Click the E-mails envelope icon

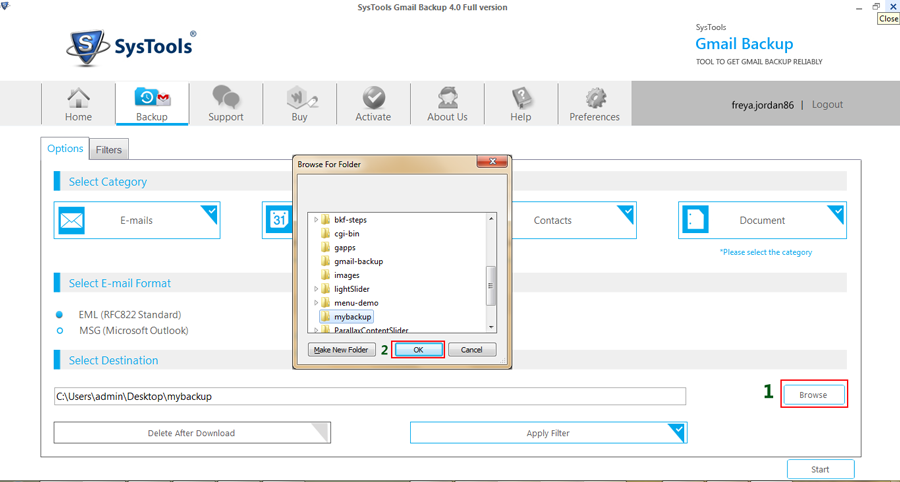tap(72, 220)
